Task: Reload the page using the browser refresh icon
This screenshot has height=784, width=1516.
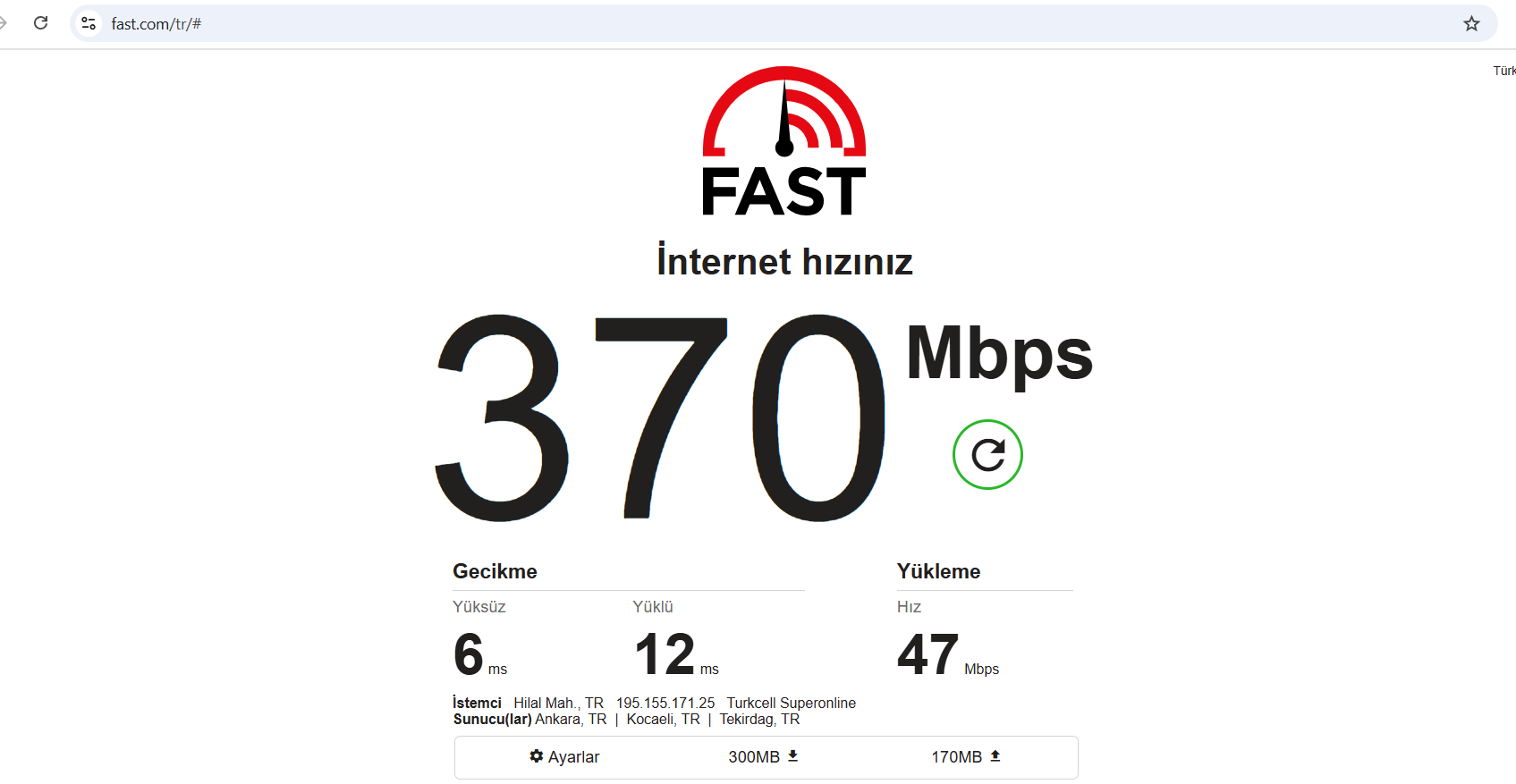Action: coord(41,23)
